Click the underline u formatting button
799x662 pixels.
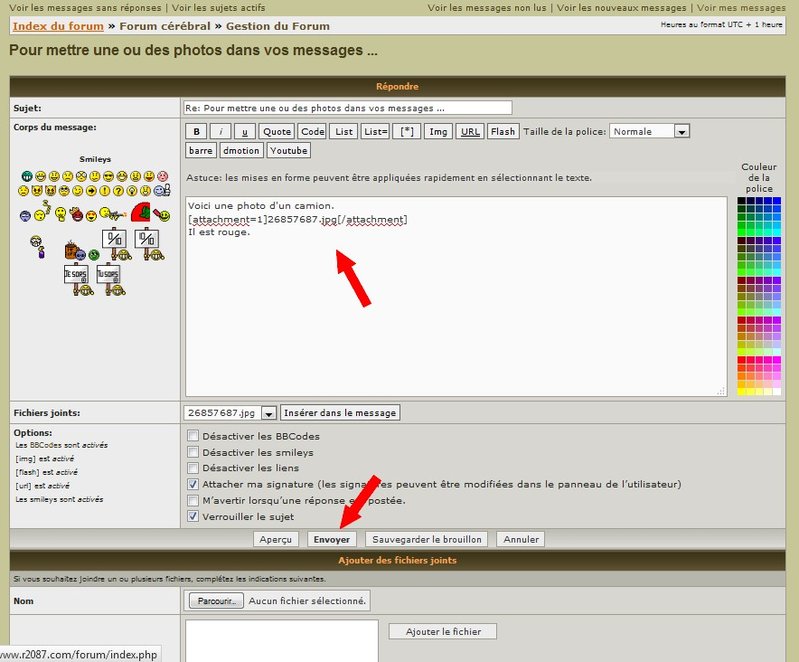click(x=244, y=131)
